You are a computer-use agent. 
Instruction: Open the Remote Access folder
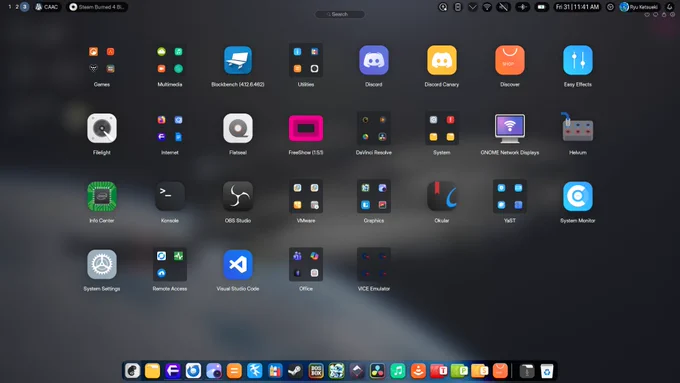coord(170,265)
